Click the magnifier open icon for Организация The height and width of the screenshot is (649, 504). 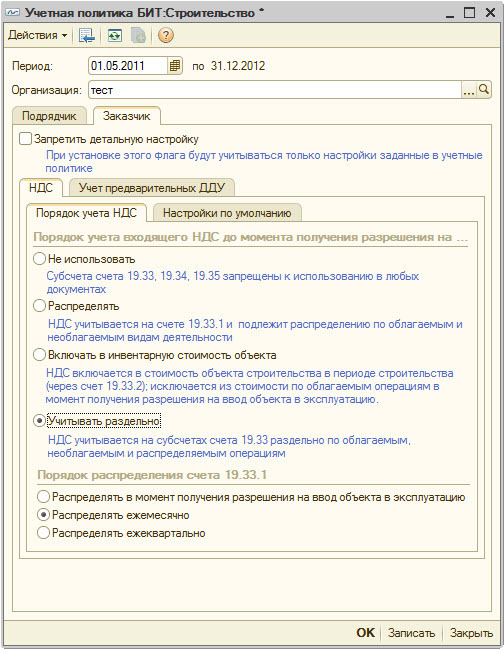tap(484, 90)
